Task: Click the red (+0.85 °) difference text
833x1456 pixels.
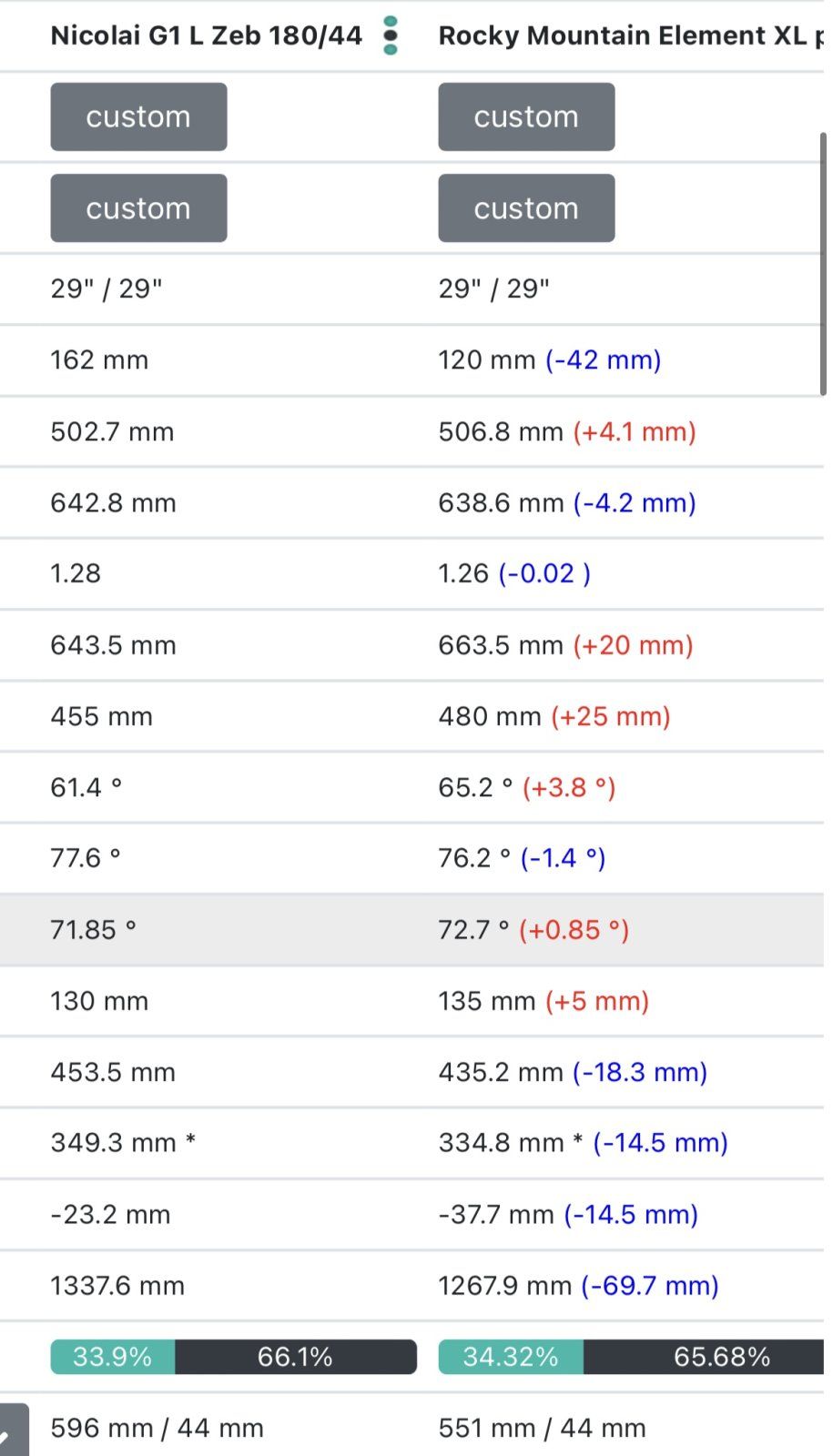Action: pos(574,930)
